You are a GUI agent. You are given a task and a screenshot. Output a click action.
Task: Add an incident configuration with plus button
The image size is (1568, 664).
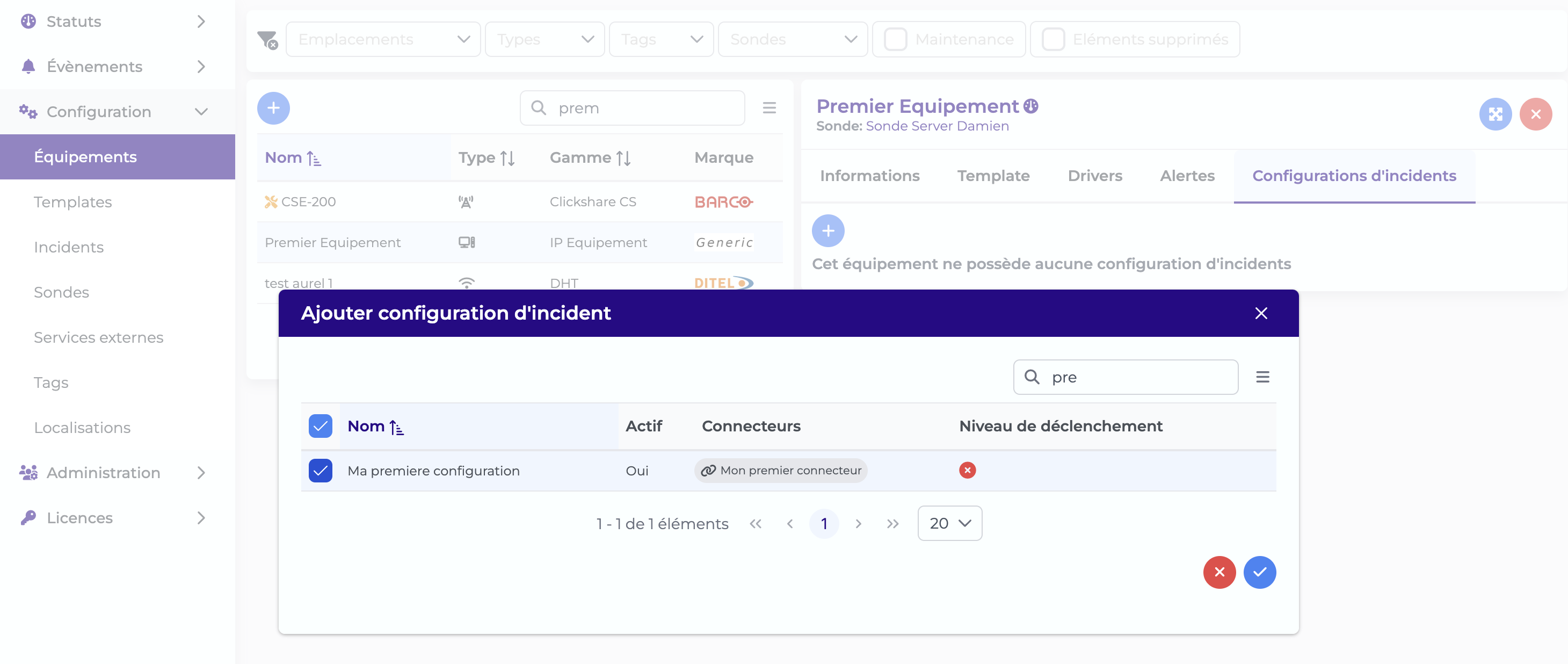point(828,231)
